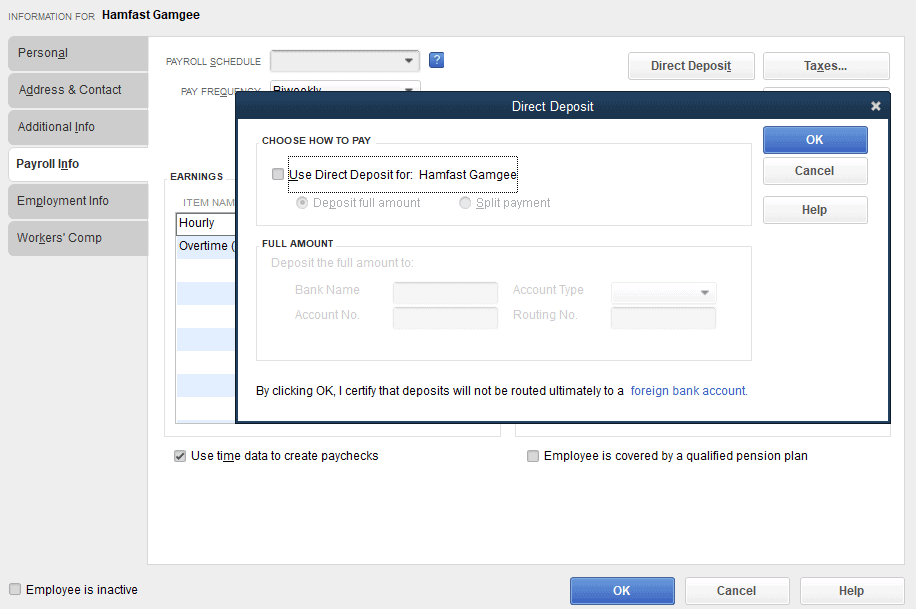Select the Overtime earnings item row
The height and width of the screenshot is (609, 916).
coord(206,246)
